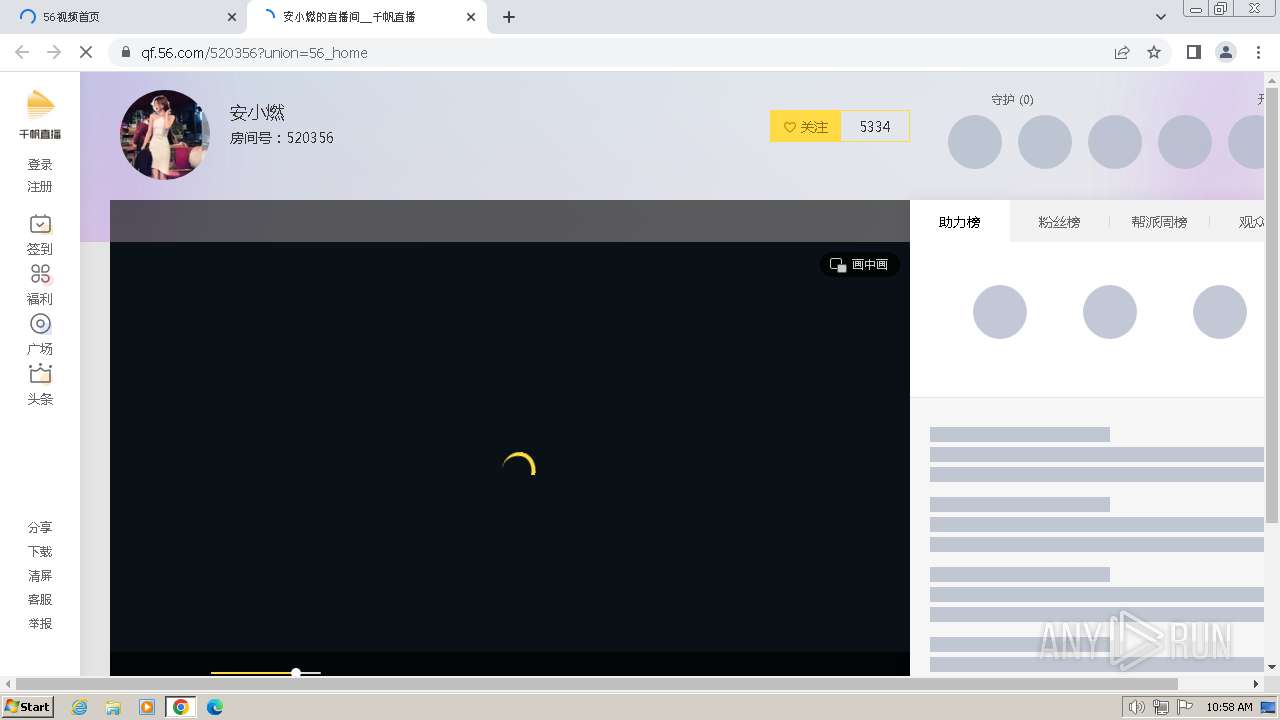Open 安小燃 avatar picture
This screenshot has height=720, width=1280.
pyautogui.click(x=165, y=135)
